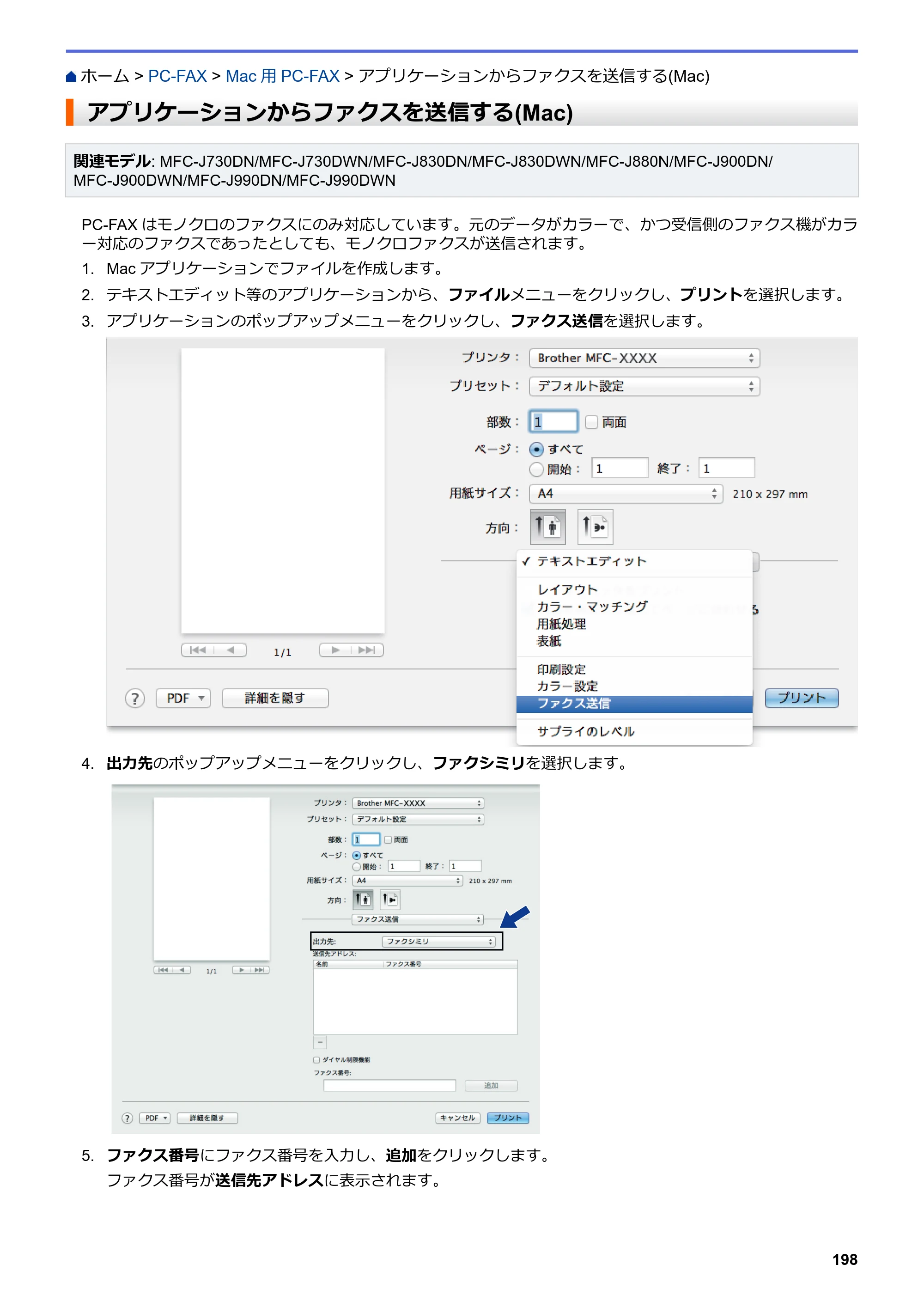Screen dimensions: 924x1307
Task: Choose 印刷設定 from the popup menu
Action: pyautogui.click(x=634, y=669)
